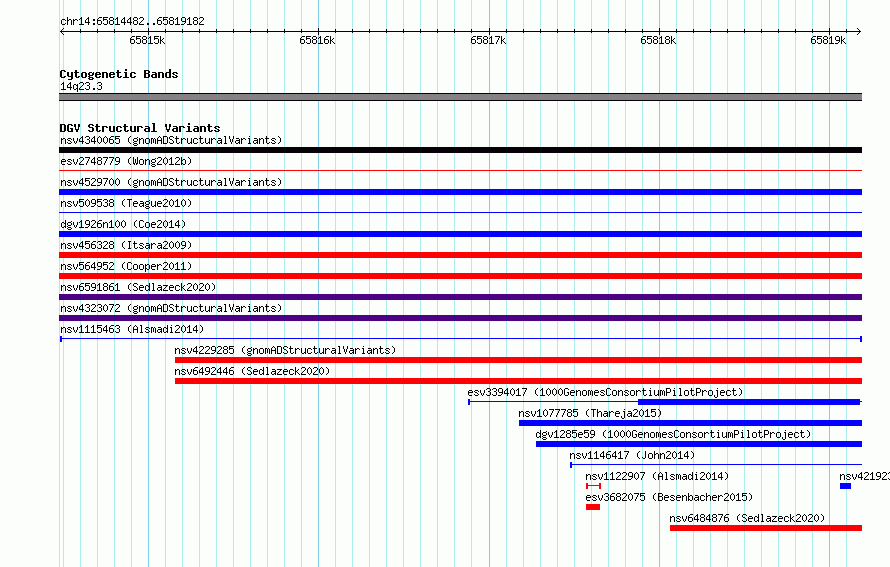
Task: Select the black nsv4340065 variant bar
Action: (x=460, y=150)
